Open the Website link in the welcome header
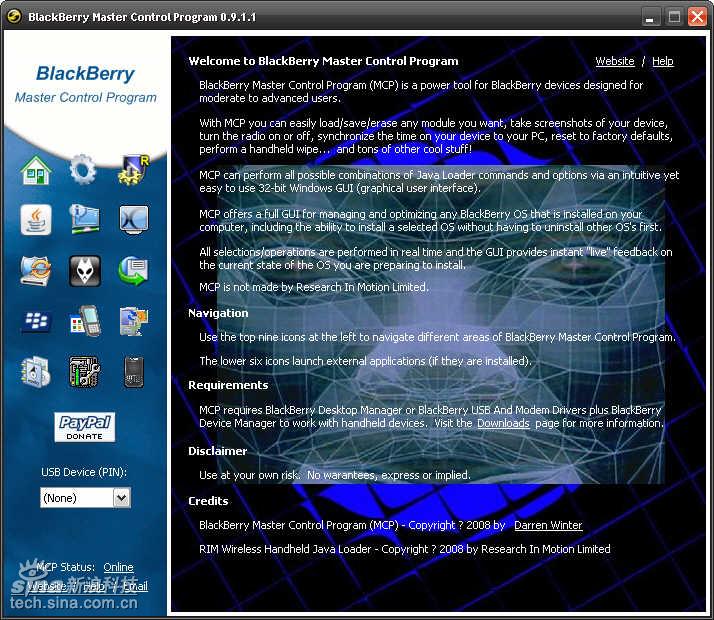Viewport: 714px width, 620px height. 615,61
